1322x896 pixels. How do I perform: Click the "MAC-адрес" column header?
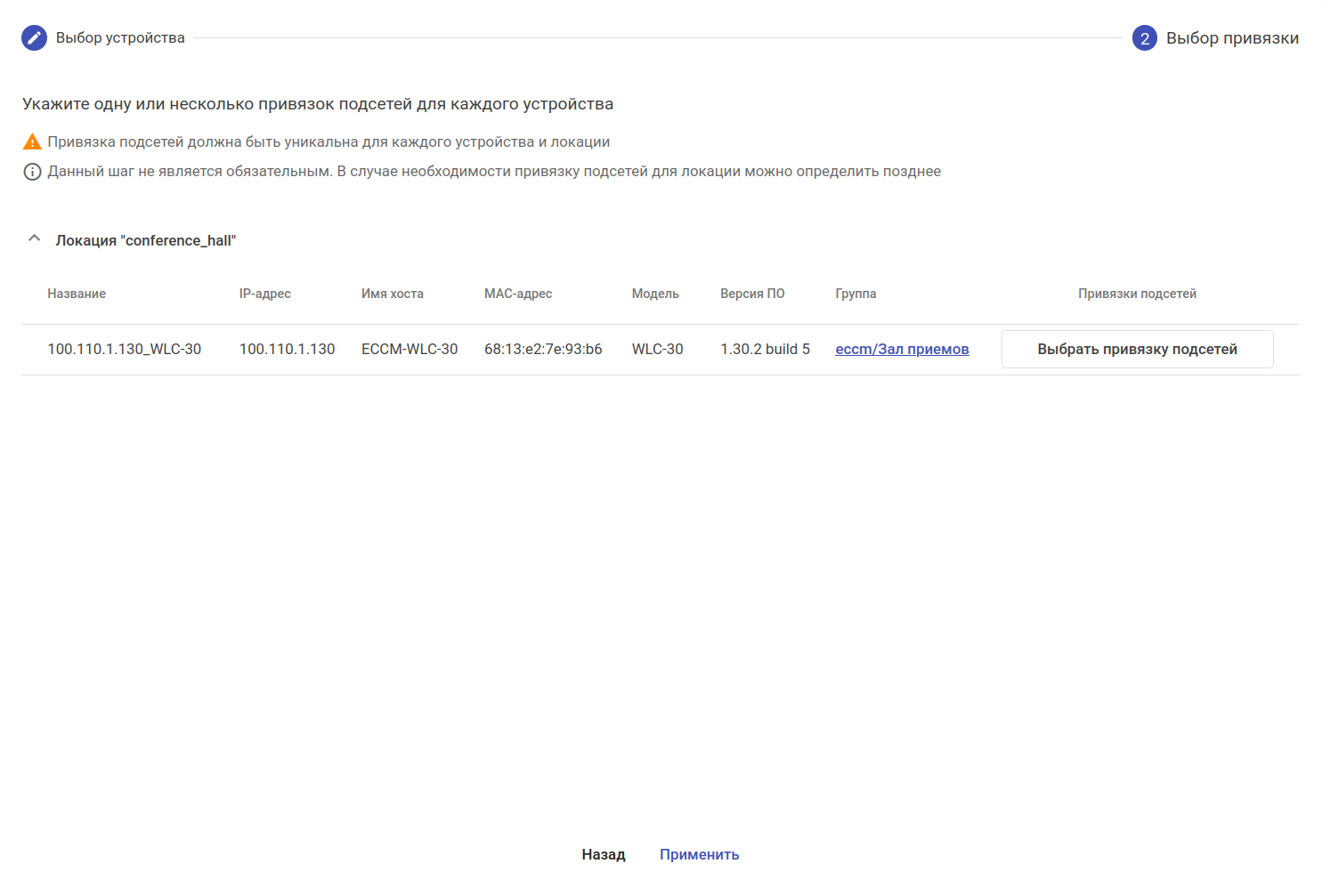click(x=518, y=295)
